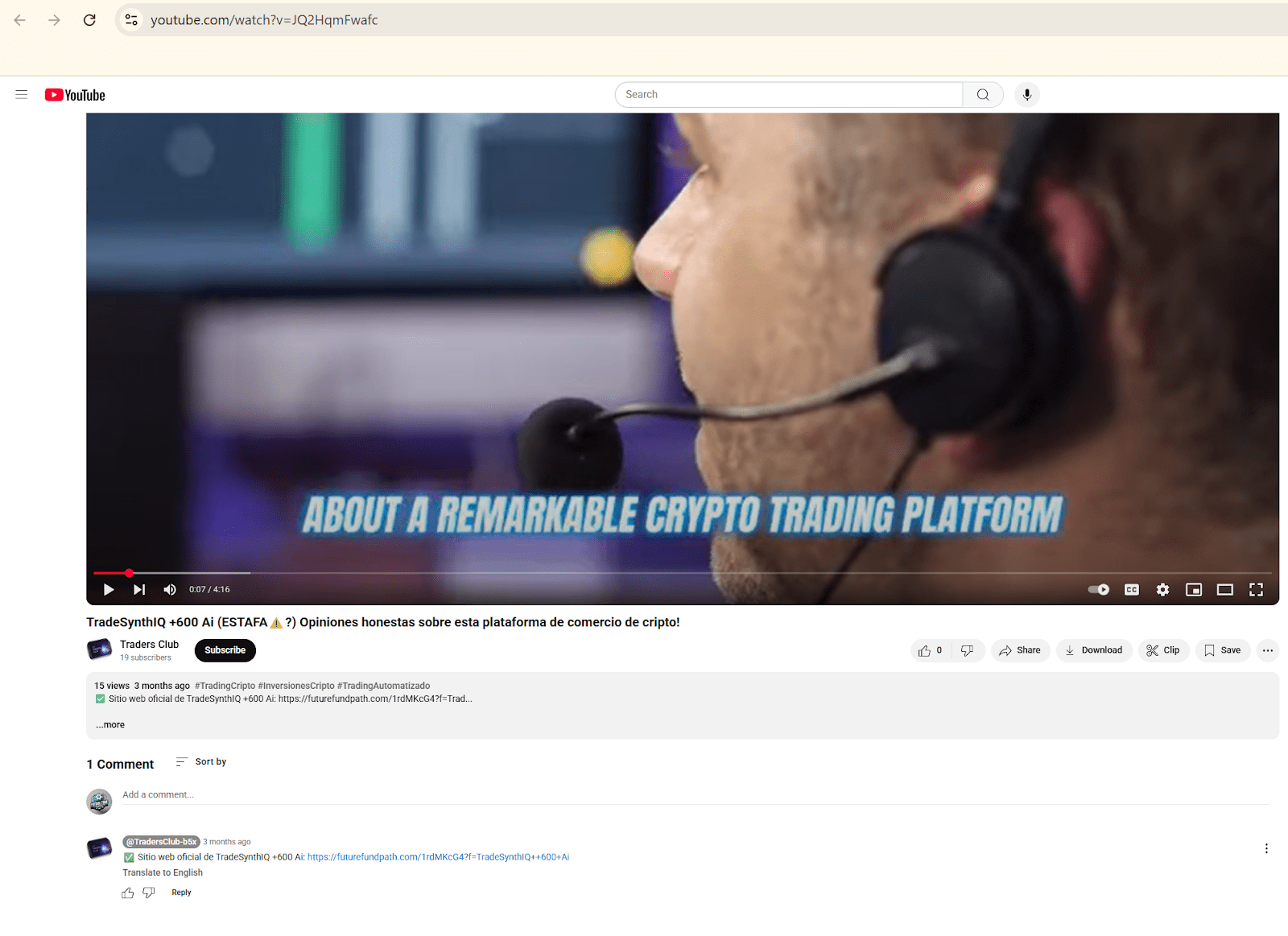Play the video
Screen dimensions: 1288x936
109,590
